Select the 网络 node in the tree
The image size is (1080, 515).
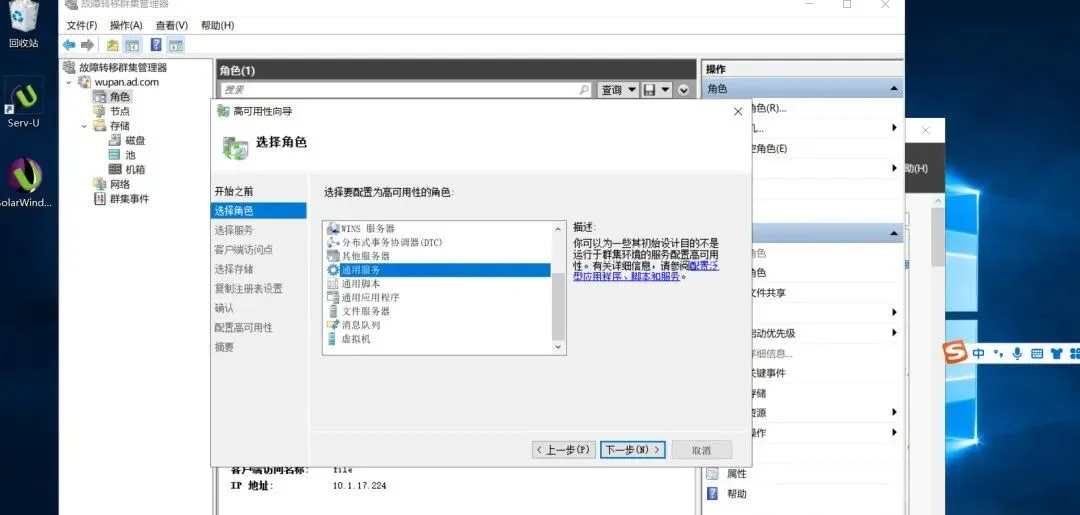point(120,184)
